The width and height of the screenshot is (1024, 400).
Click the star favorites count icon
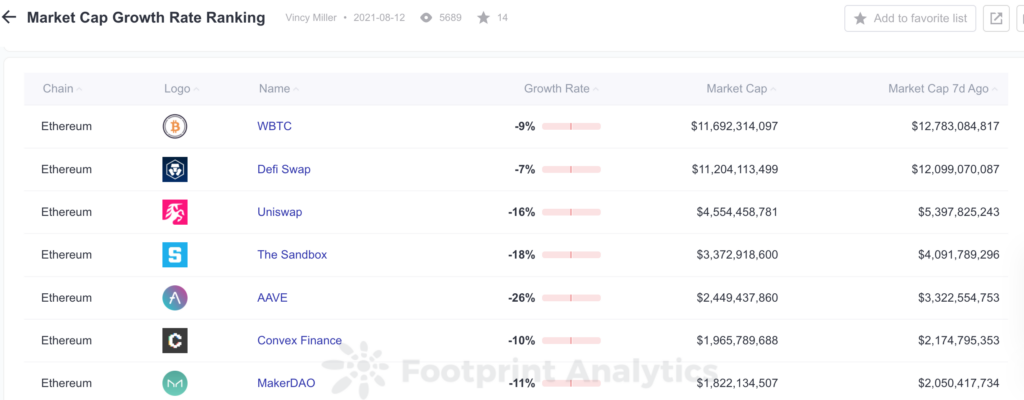pyautogui.click(x=483, y=18)
